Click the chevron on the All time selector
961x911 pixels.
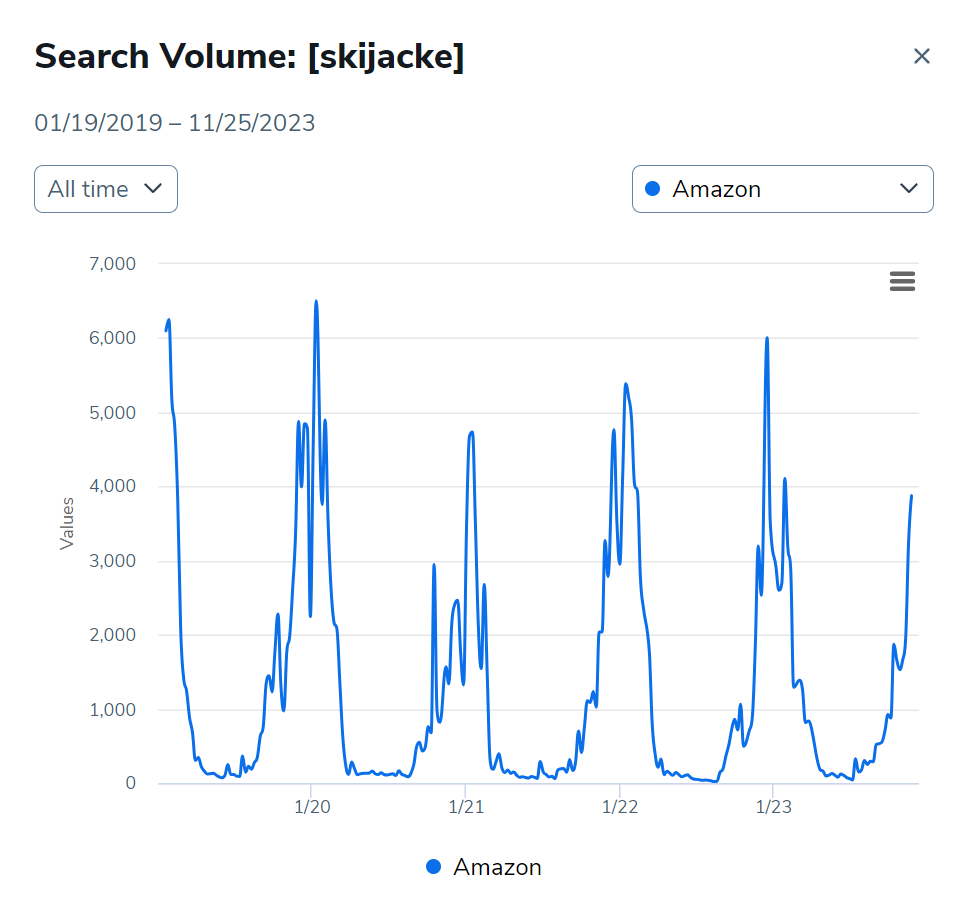155,188
